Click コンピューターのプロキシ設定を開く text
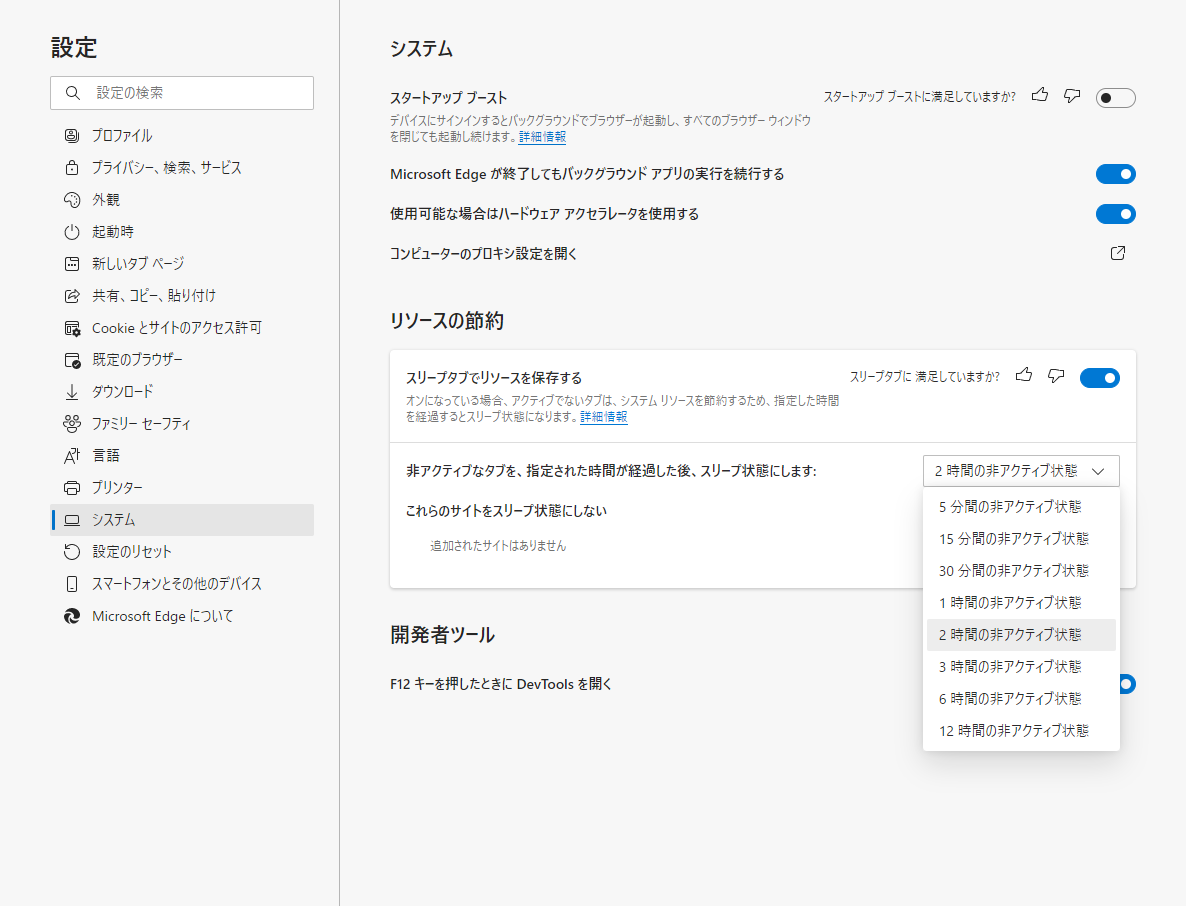1186x906 pixels. (x=484, y=254)
